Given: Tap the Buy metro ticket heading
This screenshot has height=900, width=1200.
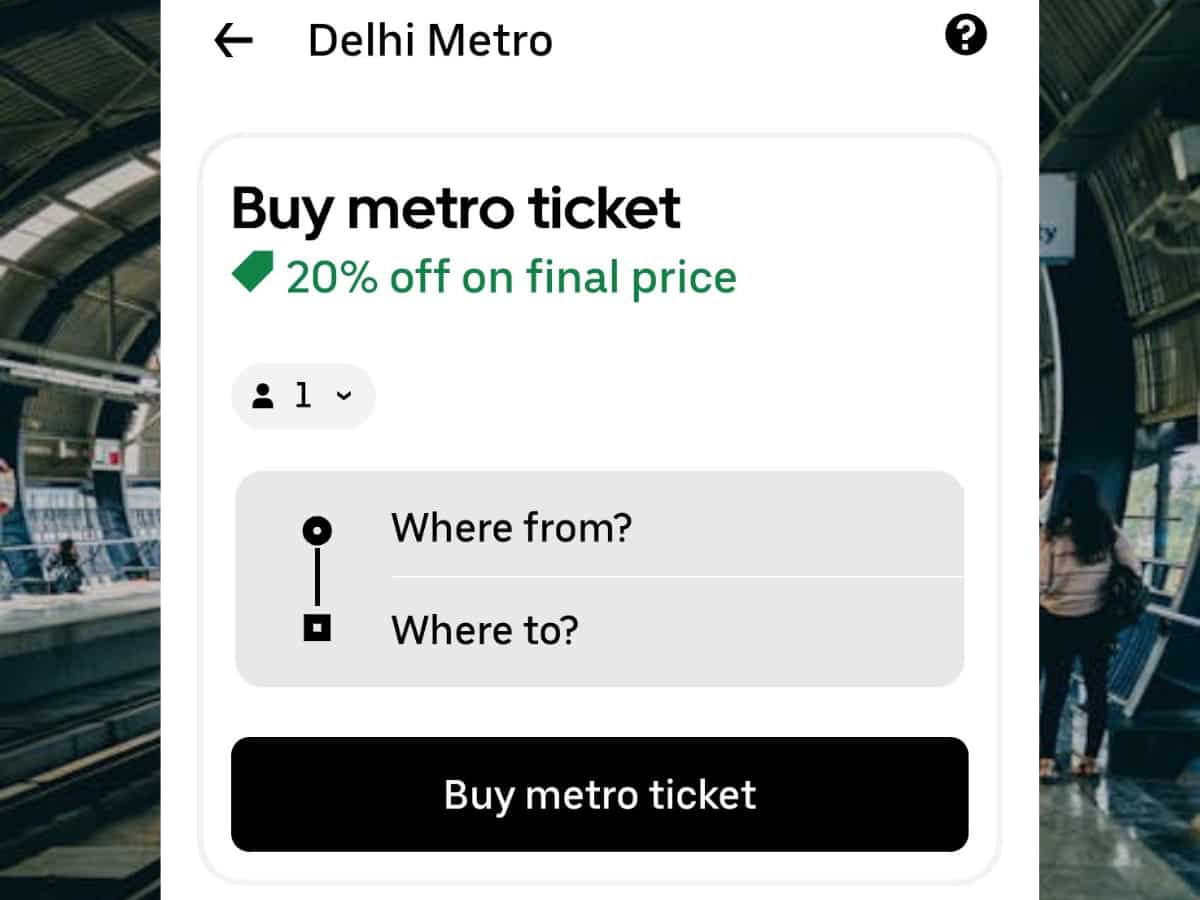Looking at the screenshot, I should (x=455, y=208).
